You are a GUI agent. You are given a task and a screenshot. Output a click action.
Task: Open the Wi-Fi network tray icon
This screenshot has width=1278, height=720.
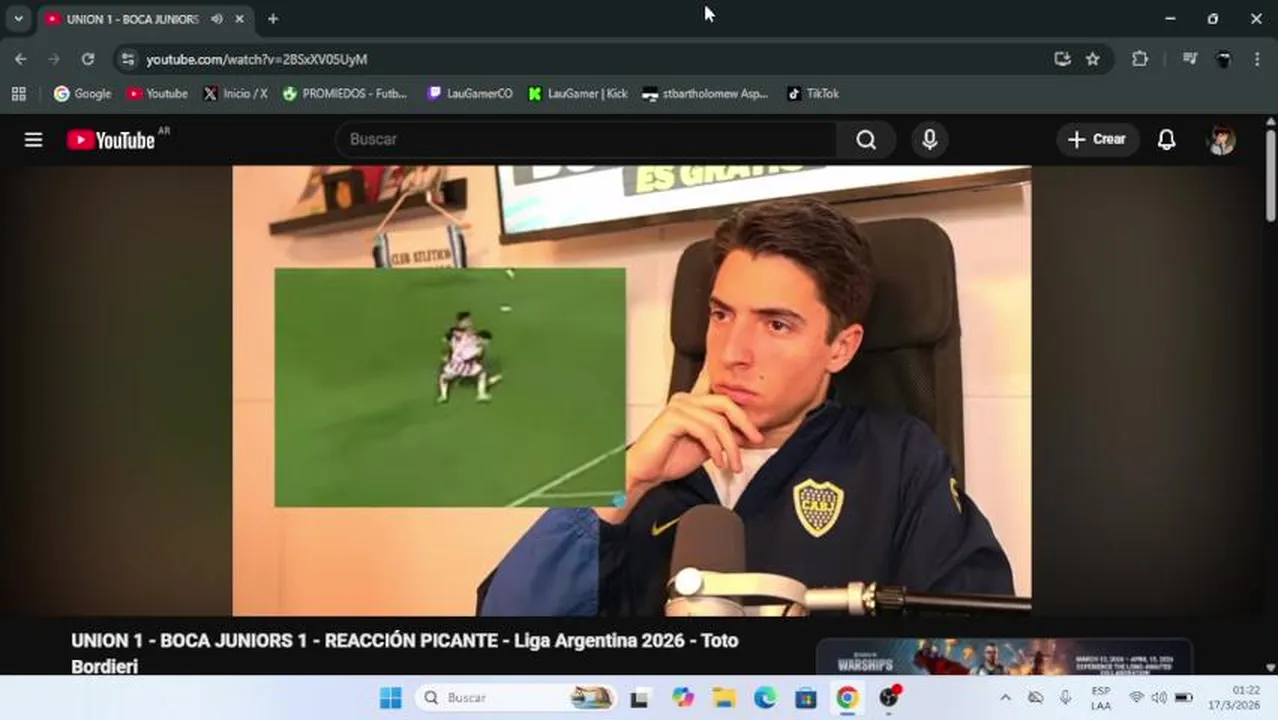[x=1136, y=698]
